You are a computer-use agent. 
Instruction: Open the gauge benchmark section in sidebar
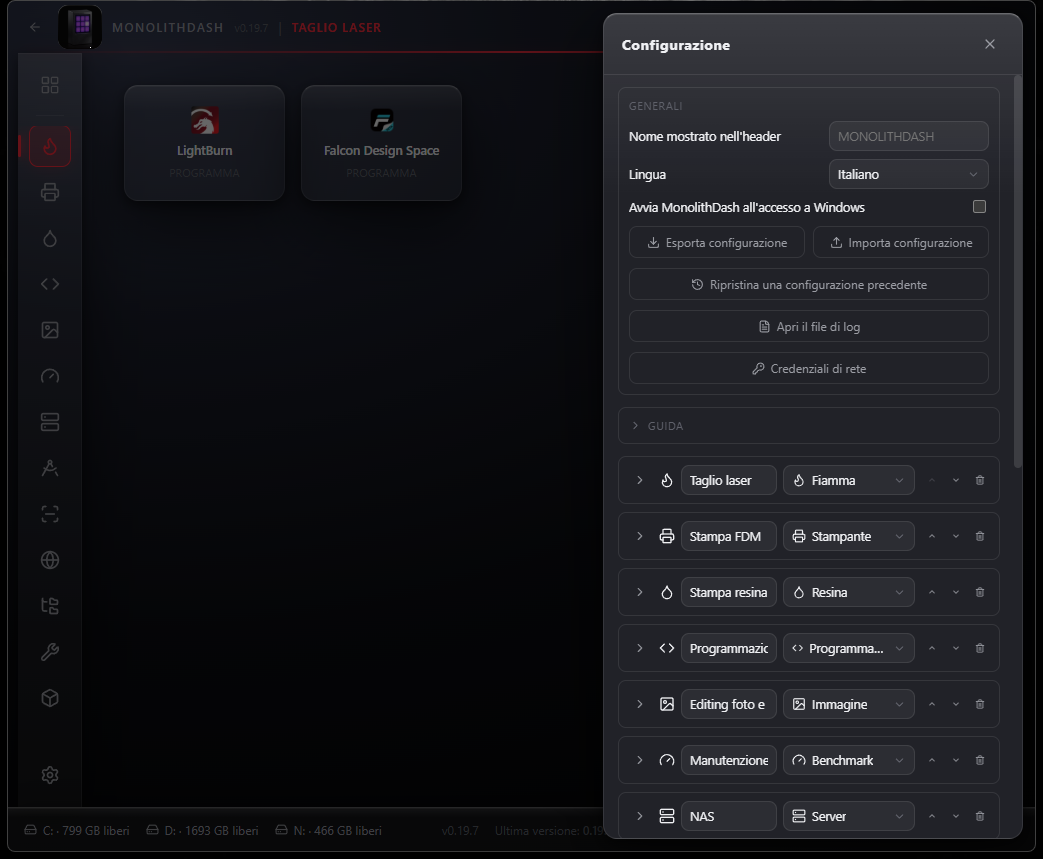tap(50, 376)
